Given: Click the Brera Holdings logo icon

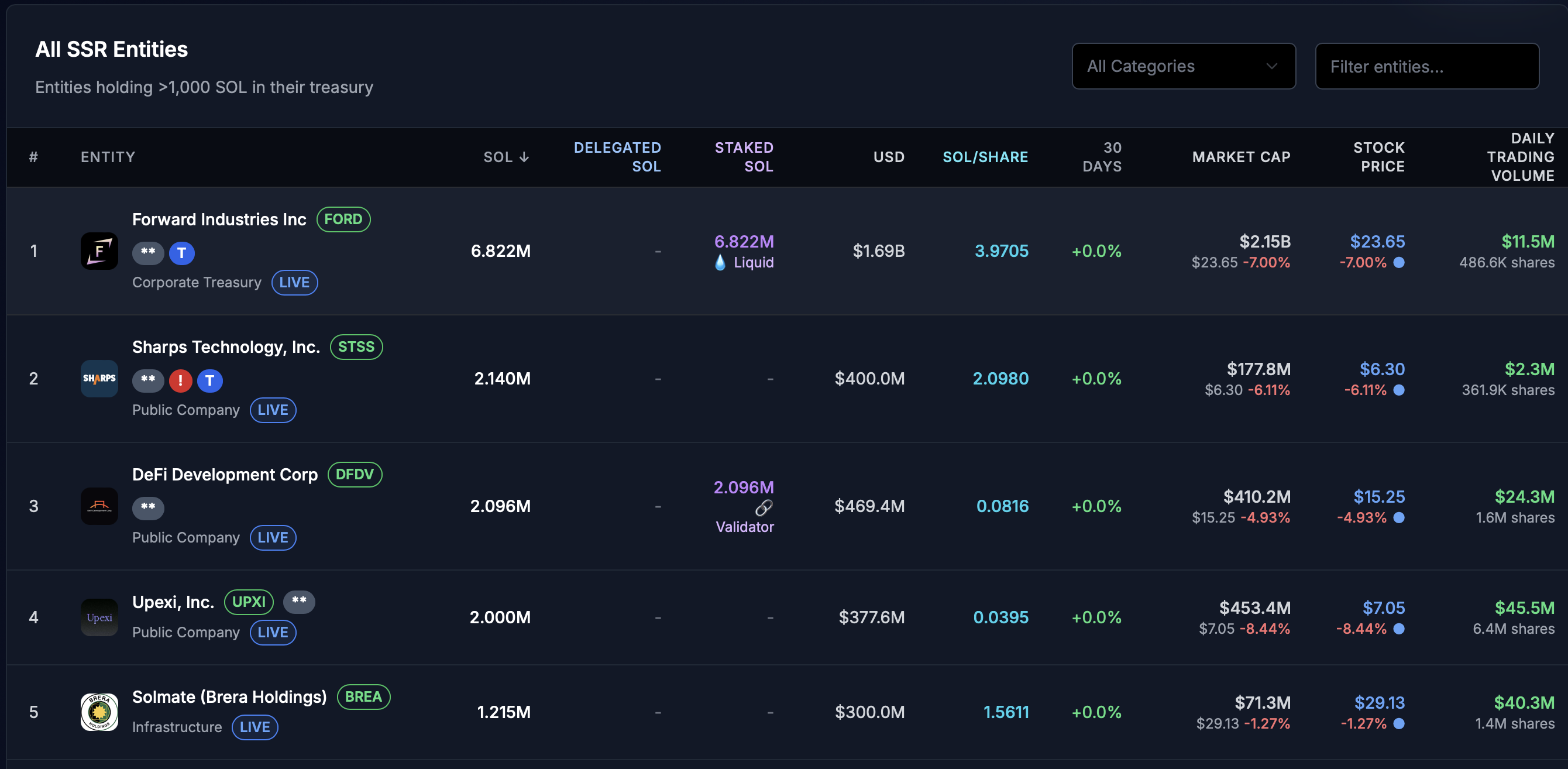Looking at the screenshot, I should coord(99,712).
